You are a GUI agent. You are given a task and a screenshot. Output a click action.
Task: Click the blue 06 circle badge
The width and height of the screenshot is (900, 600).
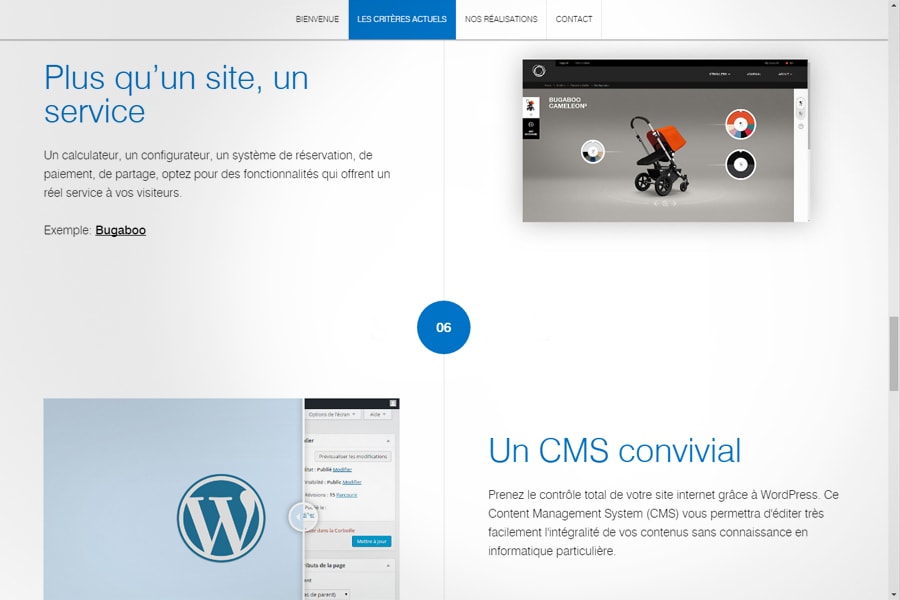(444, 327)
